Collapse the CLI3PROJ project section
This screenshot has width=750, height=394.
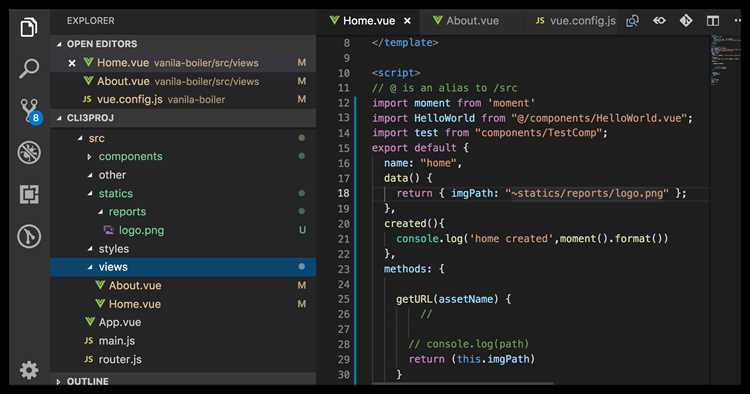click(59, 118)
